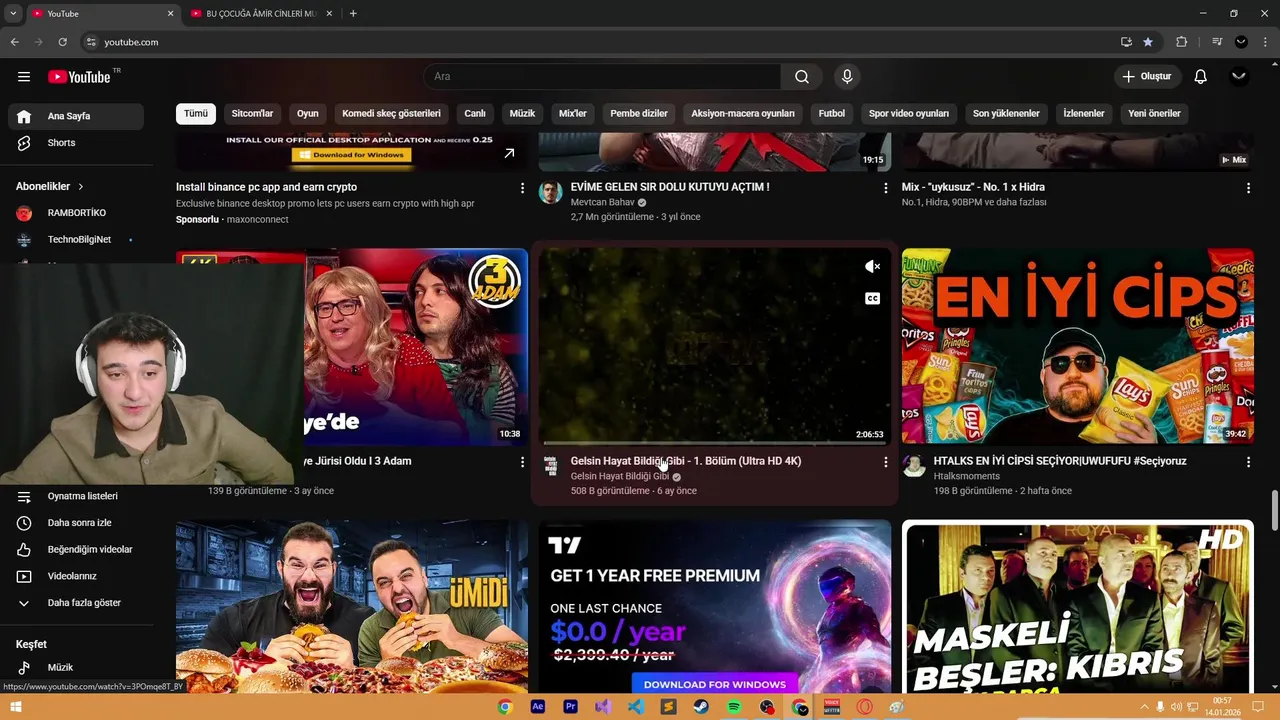Open Mevtcan Bahav channel avatar
This screenshot has height=720, width=1280.
[551, 192]
